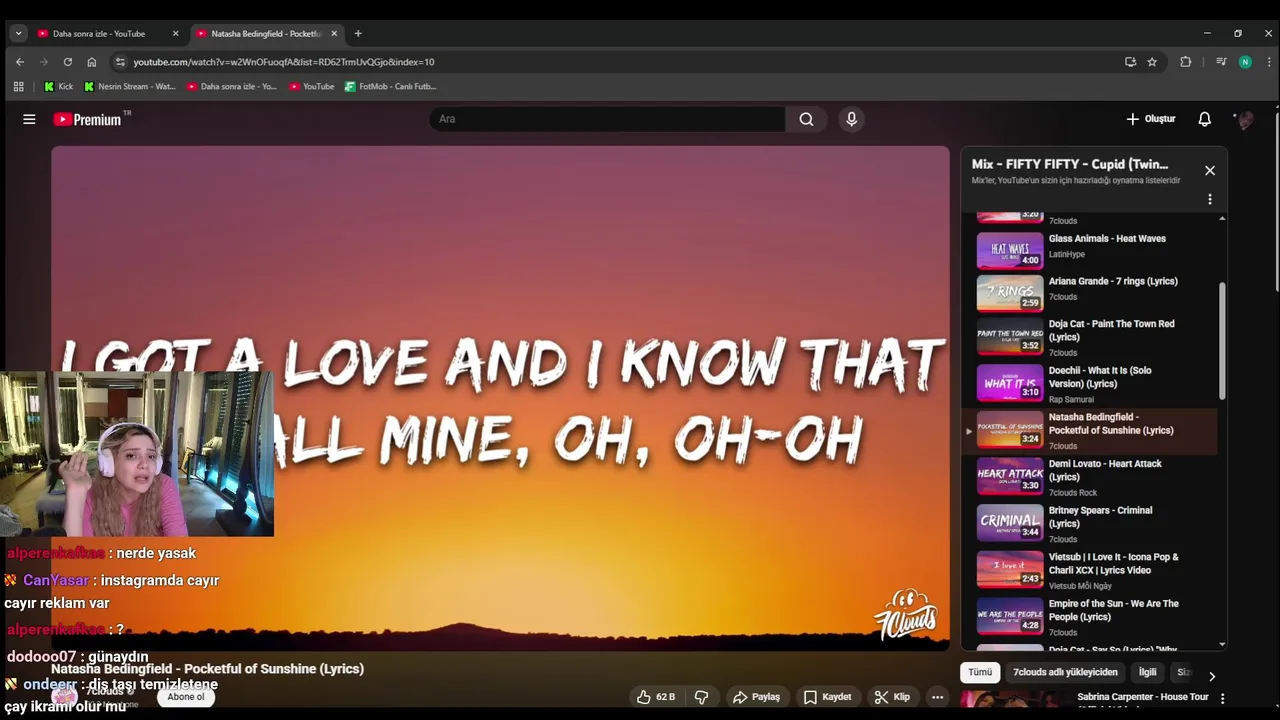Viewport: 1280px width, 720px height.
Task: Close the Natasha Bedingfield tab
Action: [334, 33]
